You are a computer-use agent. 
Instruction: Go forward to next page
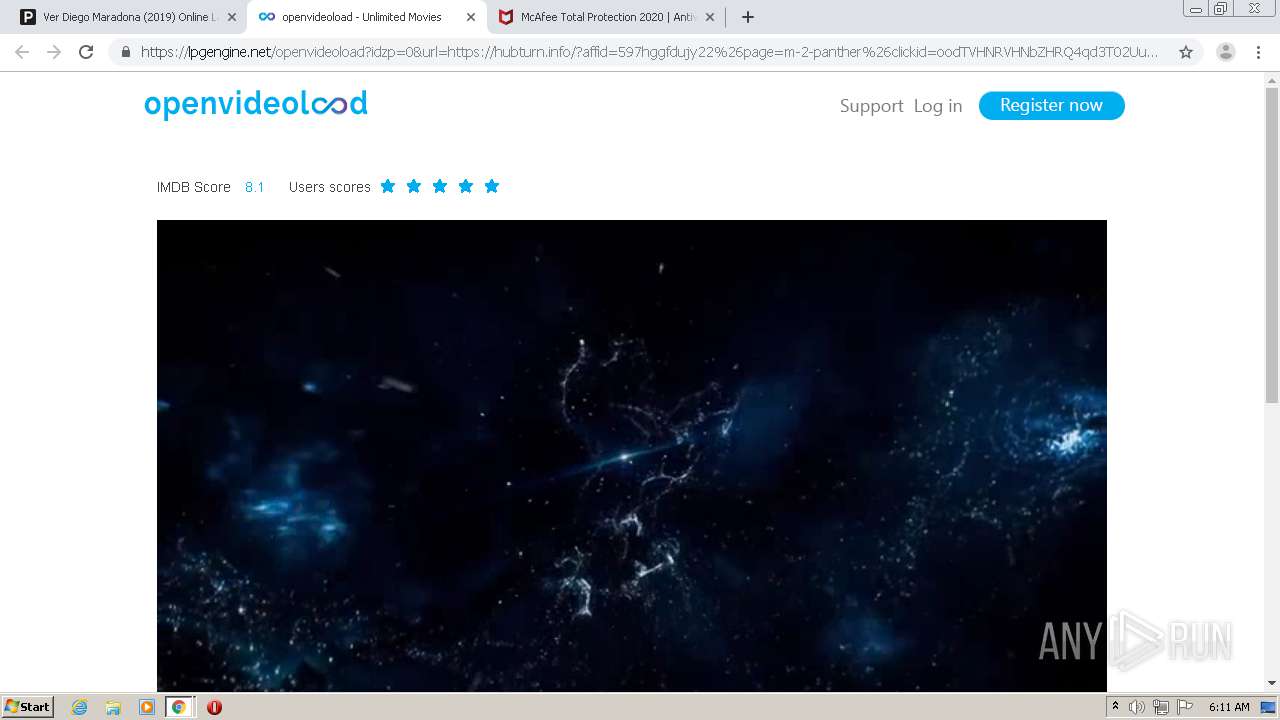tap(54, 52)
